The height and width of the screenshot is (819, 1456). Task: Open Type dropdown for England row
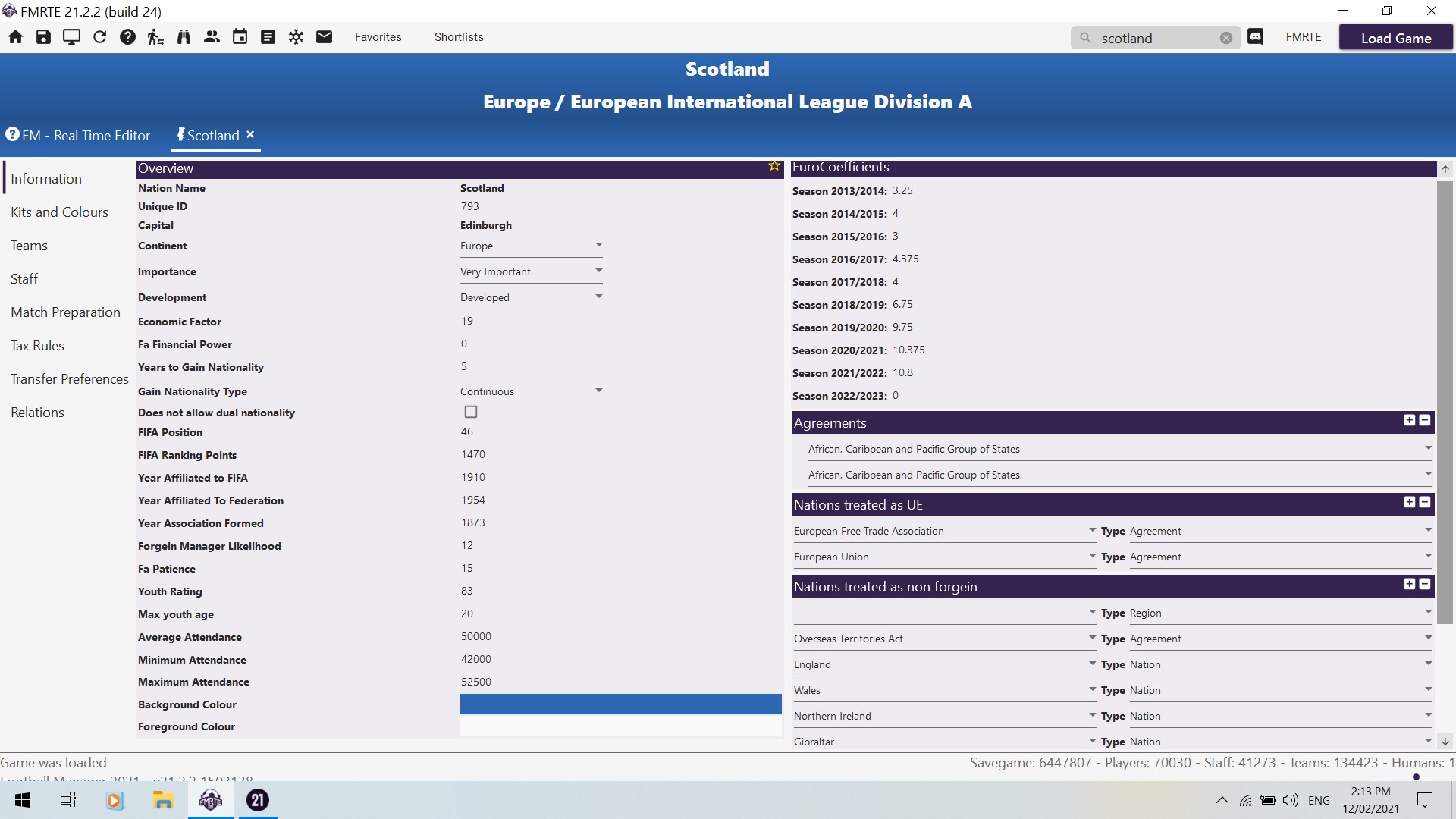point(1281,664)
